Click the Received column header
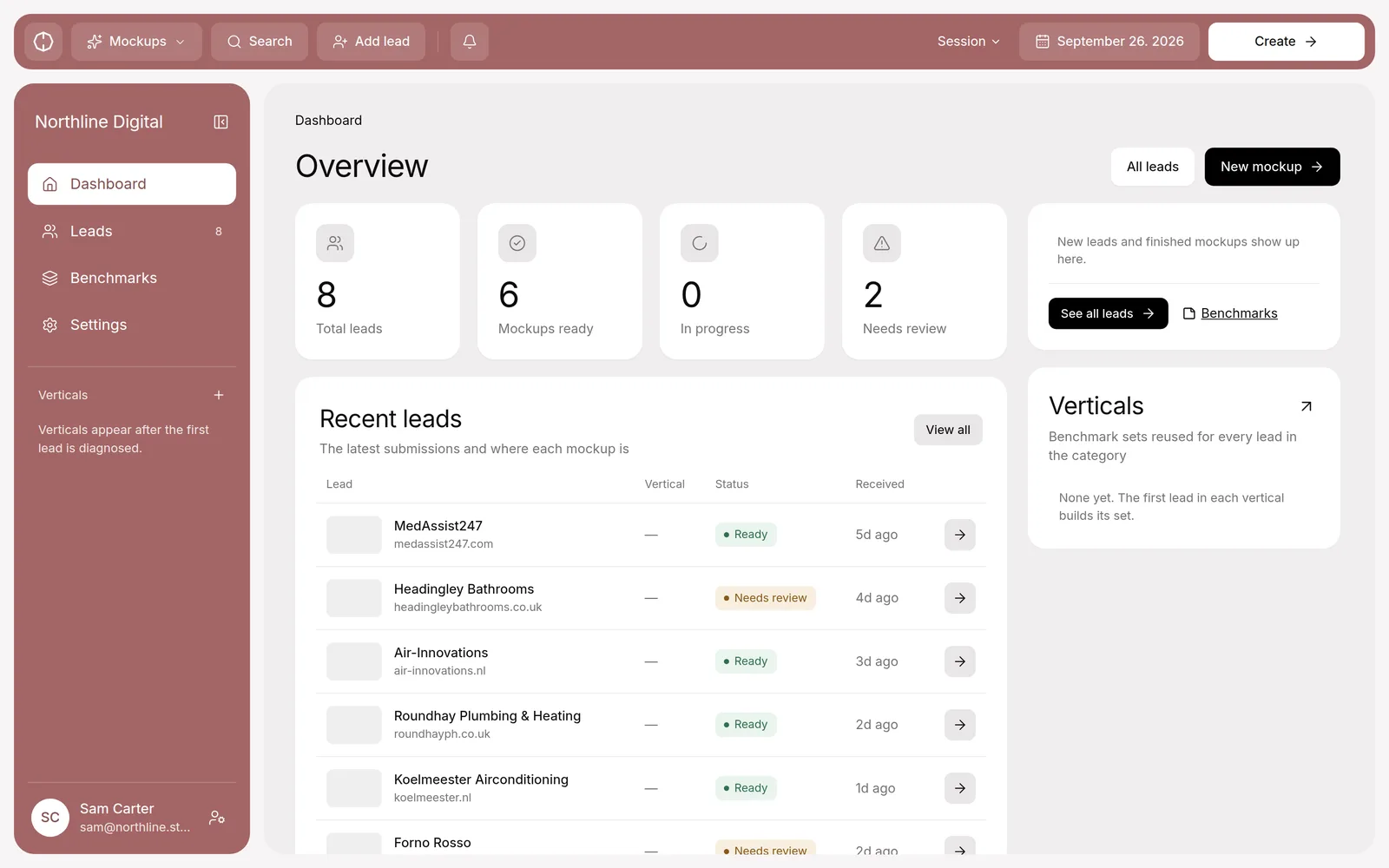 click(879, 484)
